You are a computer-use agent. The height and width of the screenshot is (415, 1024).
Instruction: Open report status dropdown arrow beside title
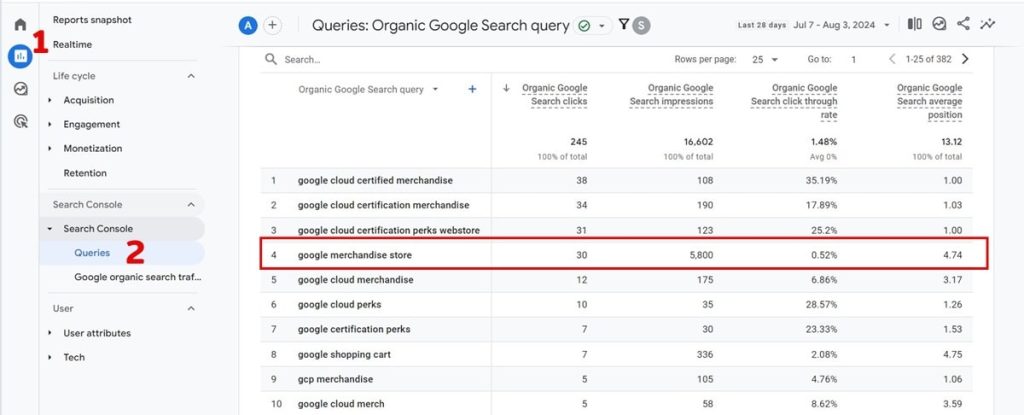tap(601, 26)
